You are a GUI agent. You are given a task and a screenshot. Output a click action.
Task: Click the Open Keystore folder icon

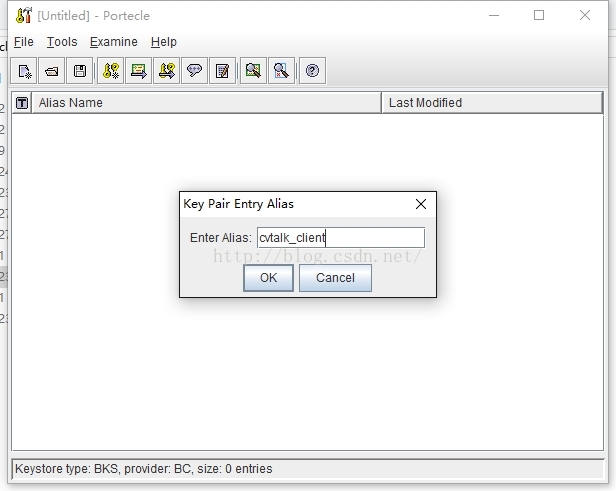(x=52, y=71)
